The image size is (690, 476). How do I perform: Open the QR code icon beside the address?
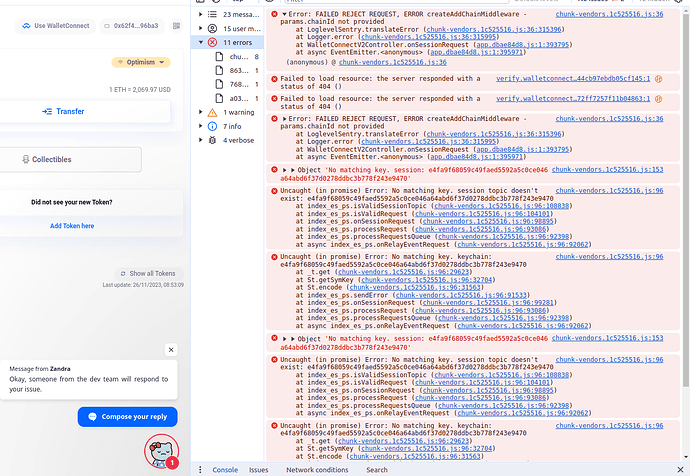tap(176, 26)
